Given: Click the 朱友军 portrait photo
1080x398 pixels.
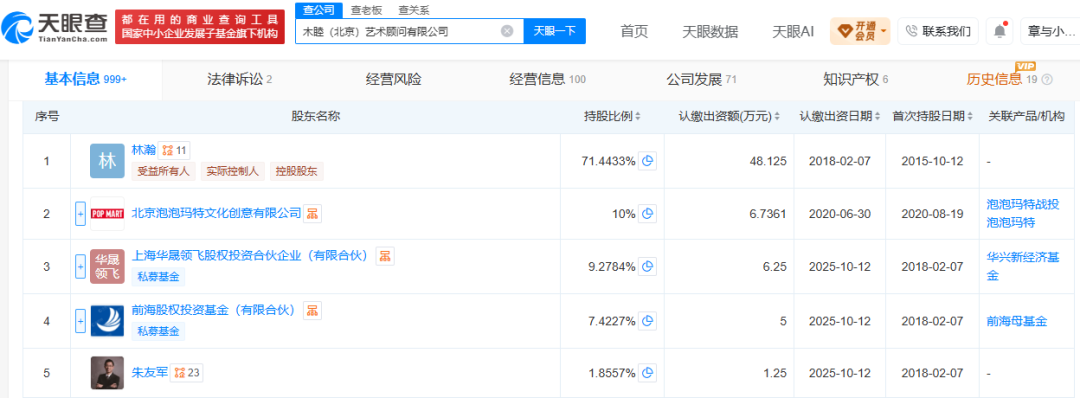Looking at the screenshot, I should 107,373.
